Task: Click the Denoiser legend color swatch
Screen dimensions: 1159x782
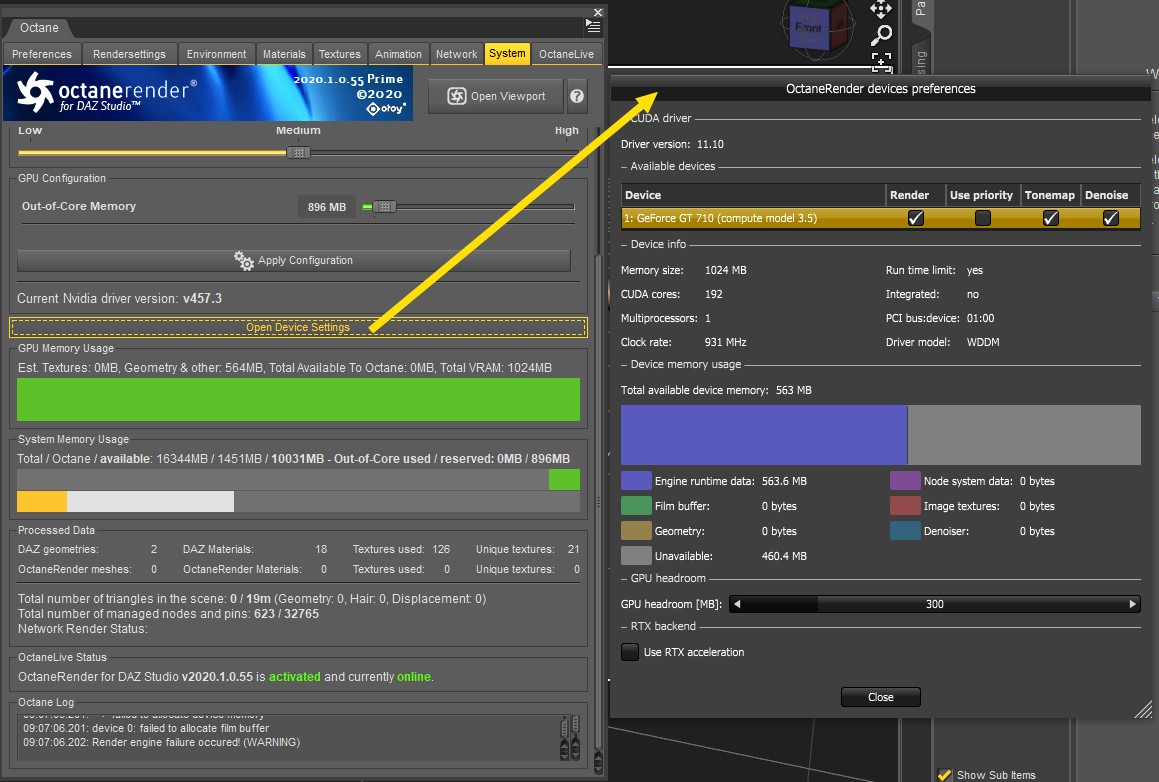Action: [x=905, y=531]
